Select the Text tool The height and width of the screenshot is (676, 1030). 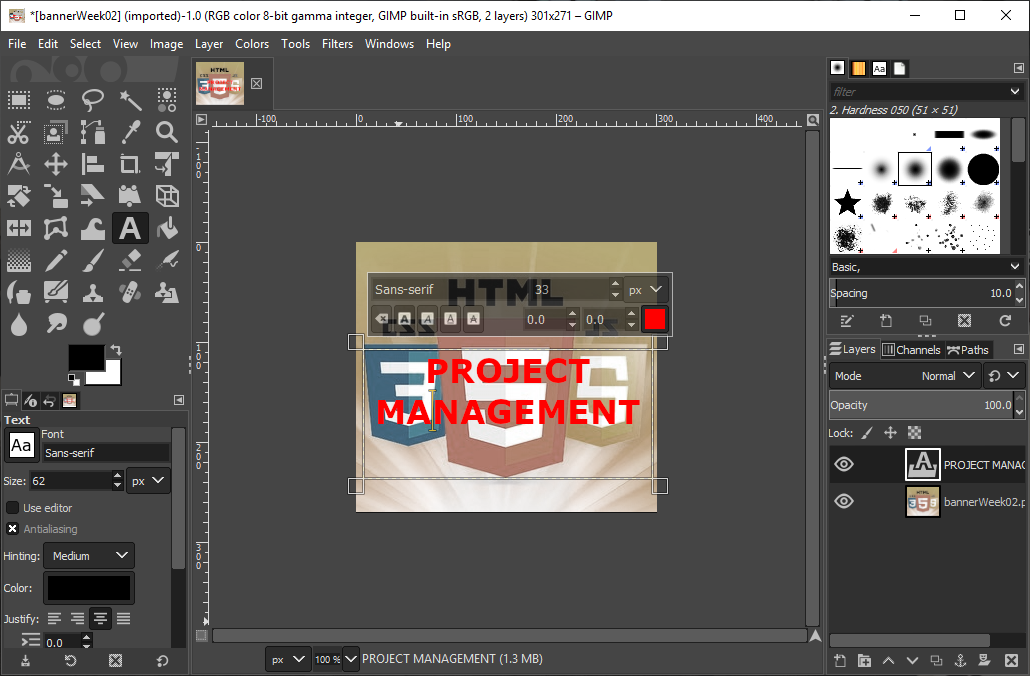point(130,229)
